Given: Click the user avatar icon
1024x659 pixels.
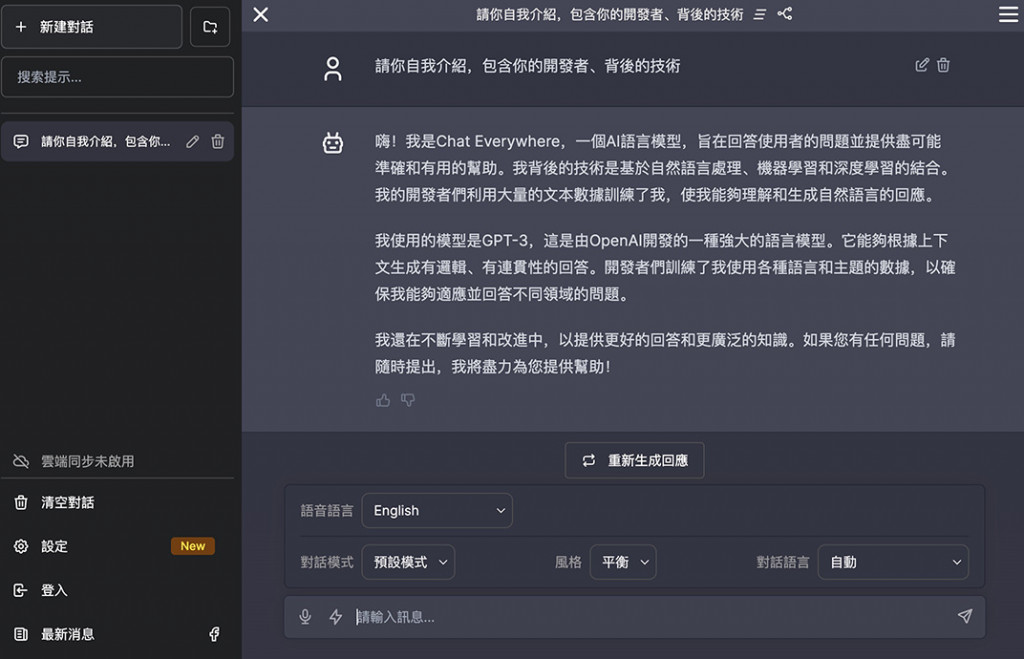Looking at the screenshot, I should click(332, 69).
